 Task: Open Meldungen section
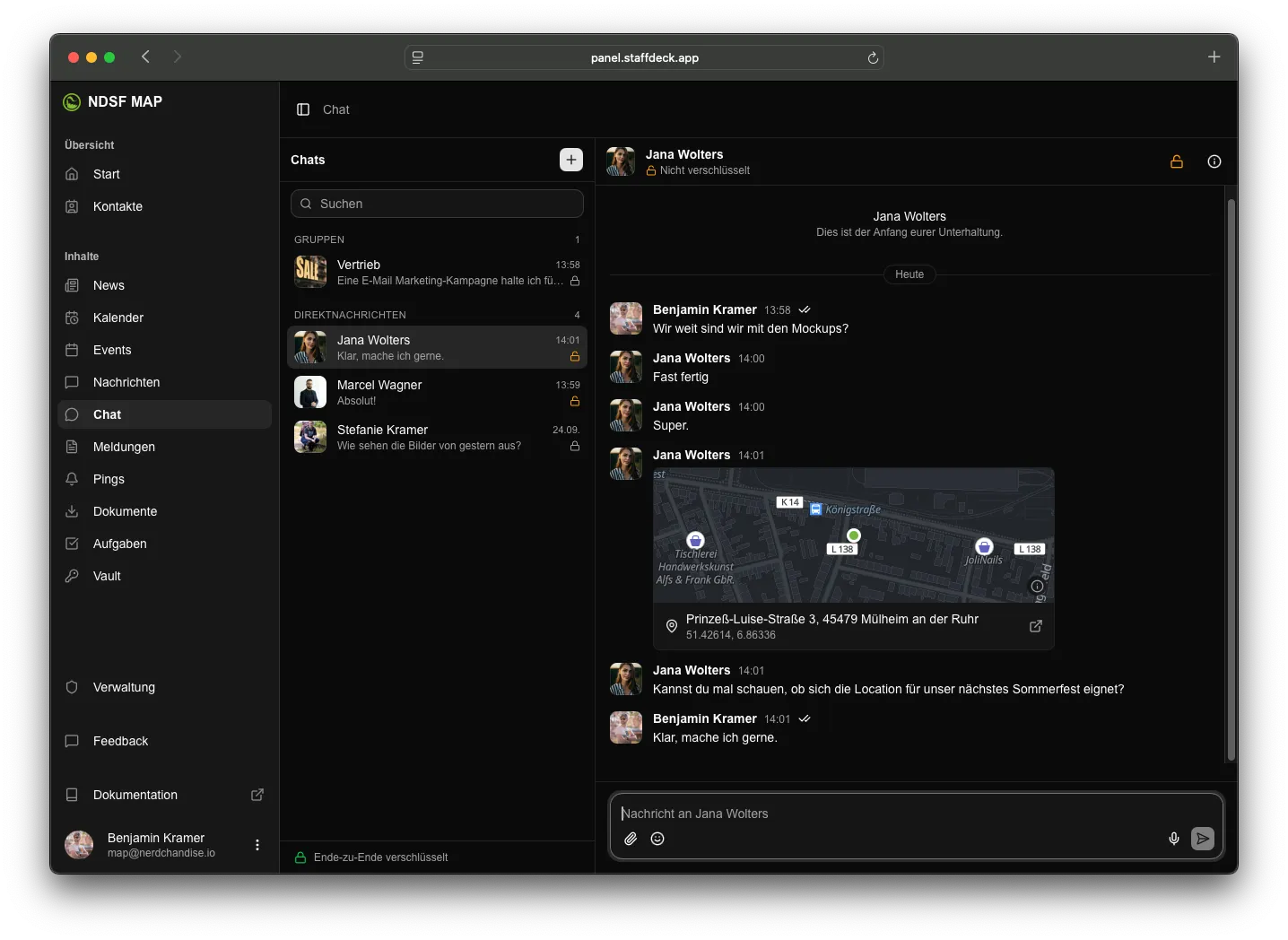click(x=165, y=447)
